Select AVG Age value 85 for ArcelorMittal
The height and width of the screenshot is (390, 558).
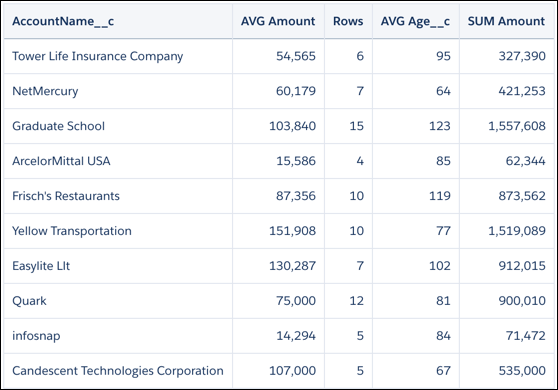[443, 161]
